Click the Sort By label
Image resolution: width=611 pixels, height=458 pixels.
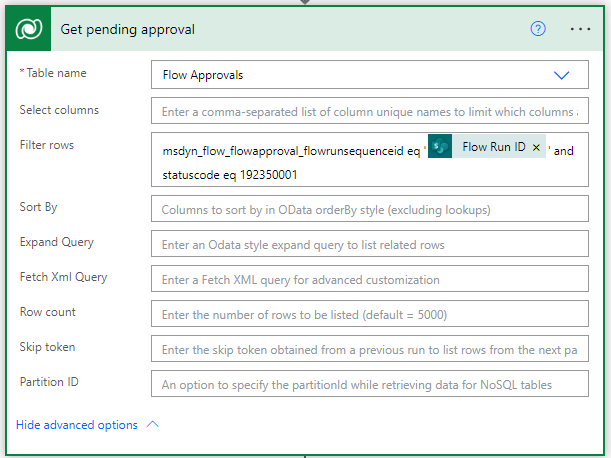point(39,207)
